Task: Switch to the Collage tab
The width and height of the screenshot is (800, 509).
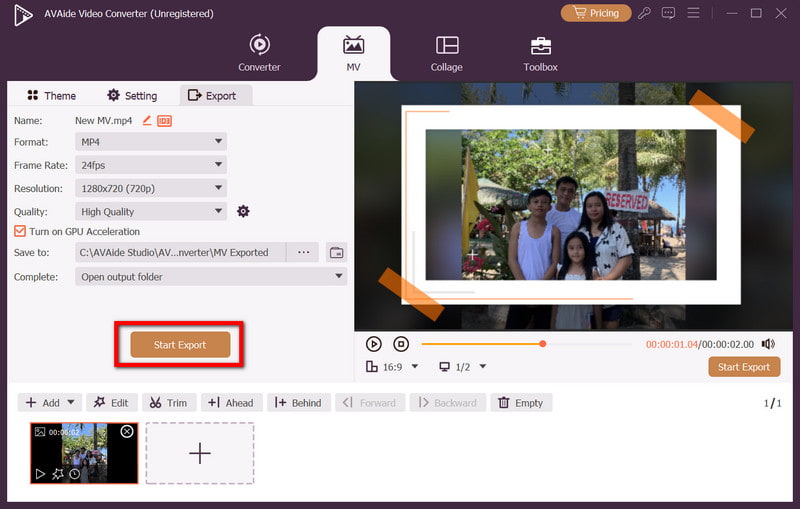Action: click(447, 53)
